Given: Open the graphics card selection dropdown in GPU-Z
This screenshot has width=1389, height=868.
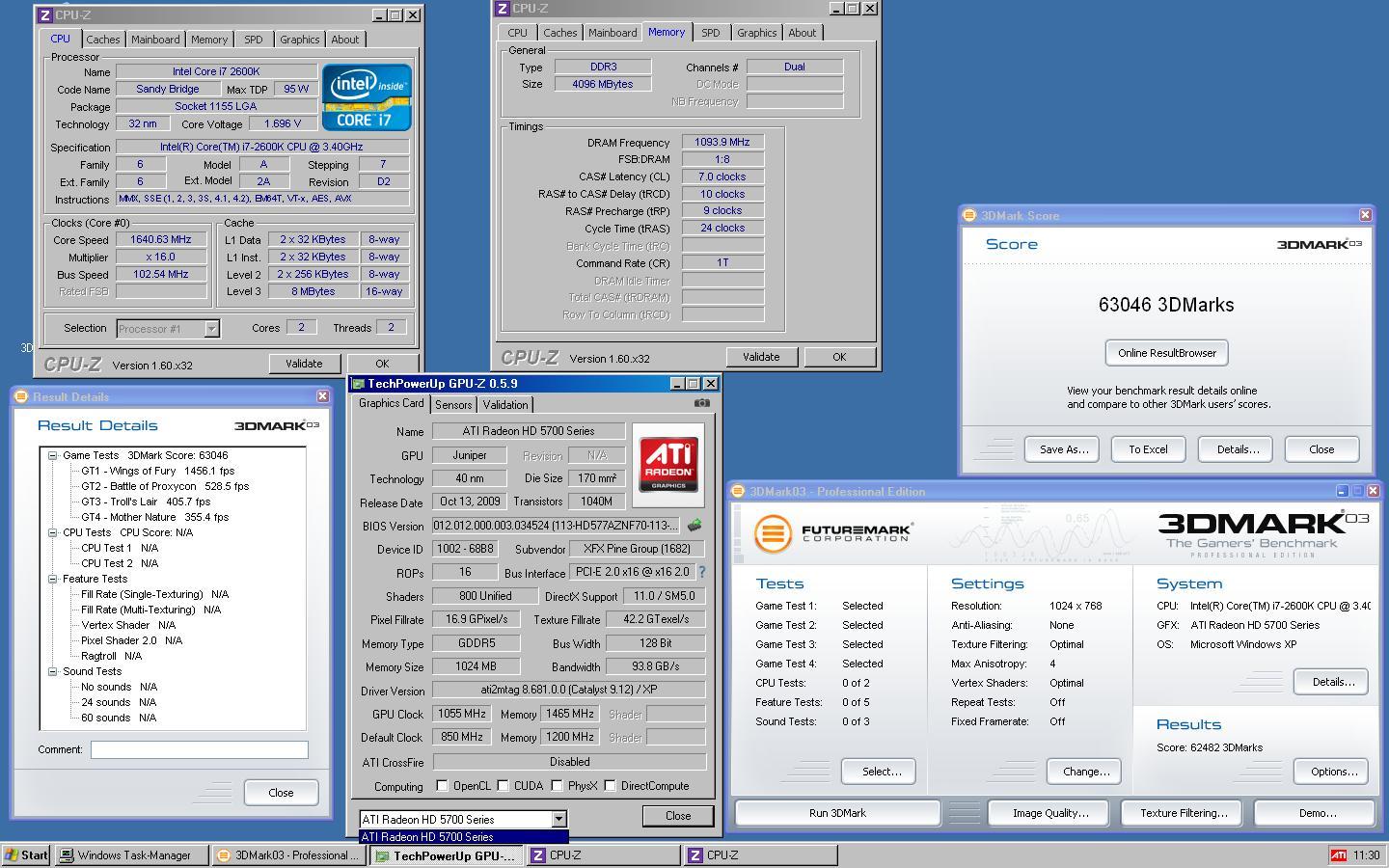Looking at the screenshot, I should (558, 819).
